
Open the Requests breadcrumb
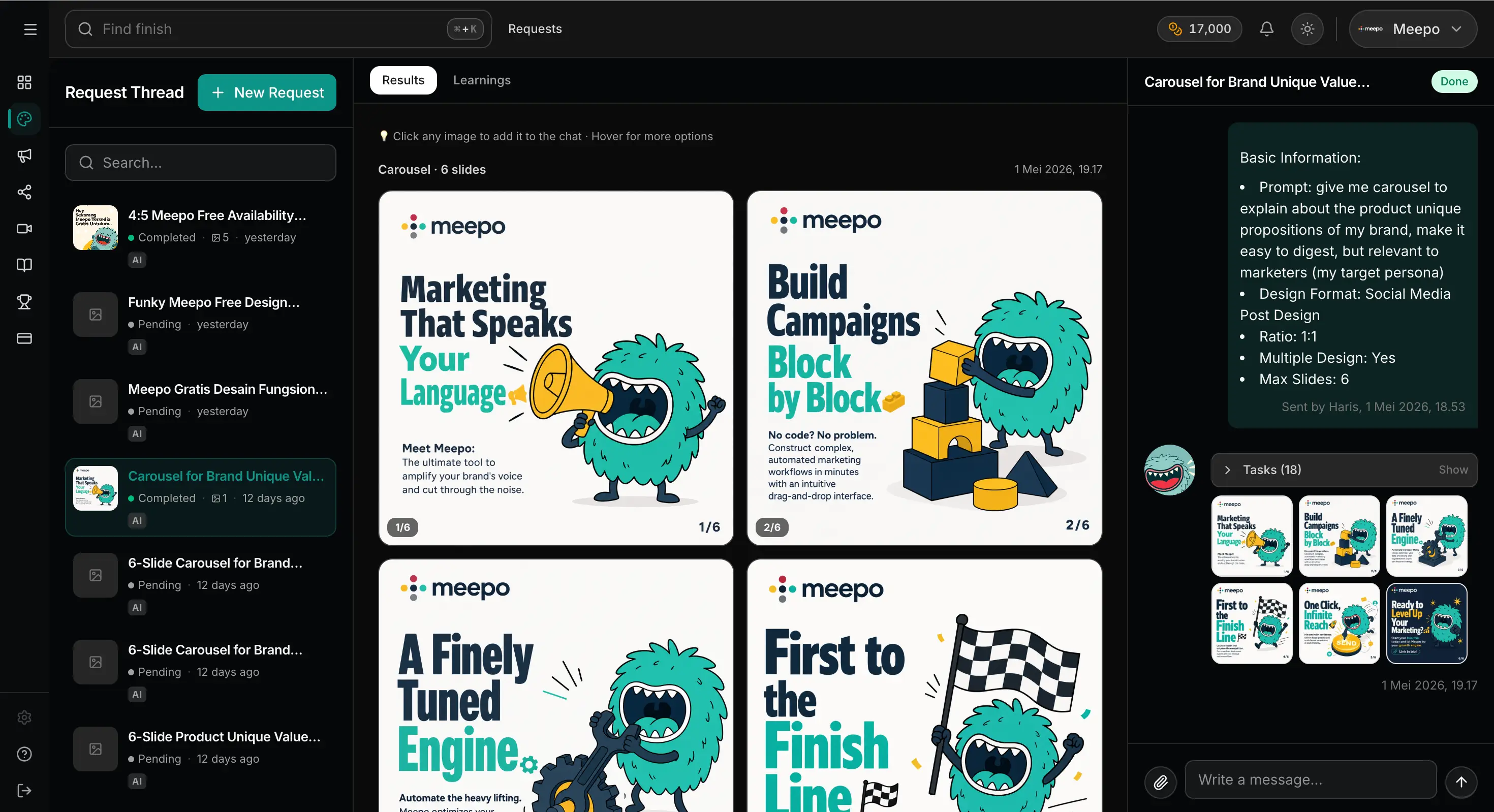coord(535,29)
